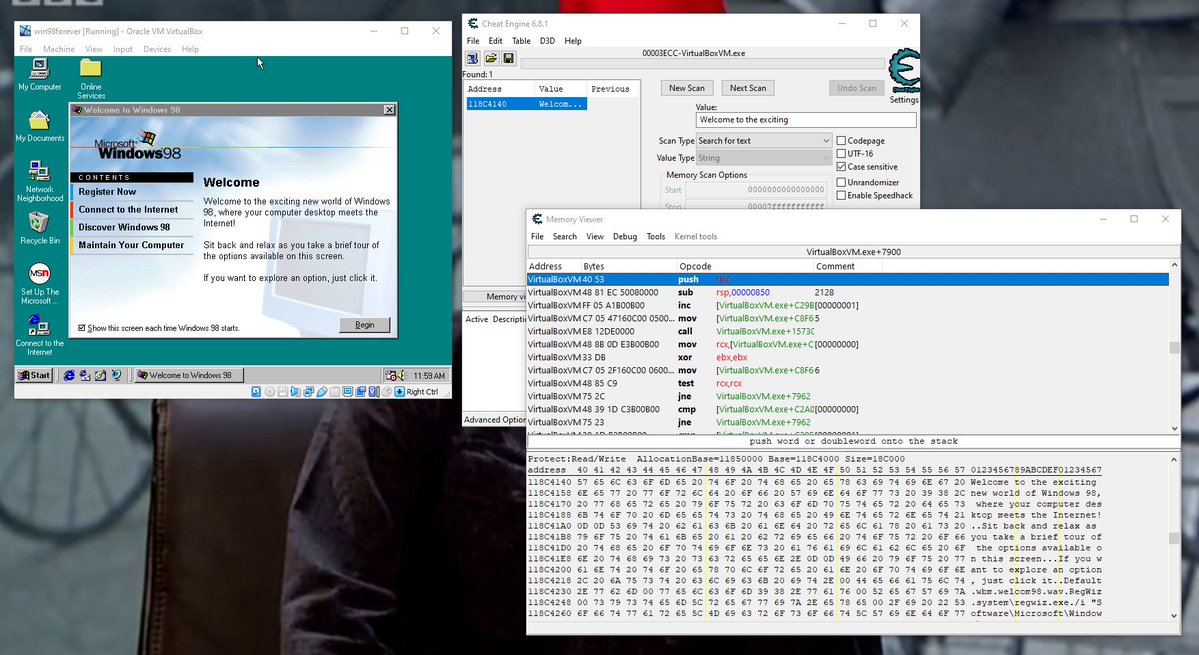This screenshot has width=1199, height=655.
Task: Open the D3D menu in Cheat Engine
Action: [x=547, y=41]
